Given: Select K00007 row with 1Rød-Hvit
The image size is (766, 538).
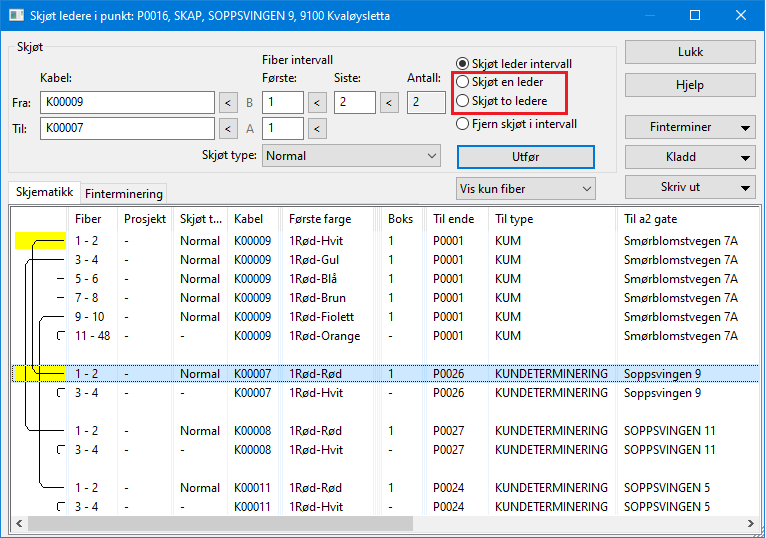Looking at the screenshot, I should pyautogui.click(x=386, y=393).
